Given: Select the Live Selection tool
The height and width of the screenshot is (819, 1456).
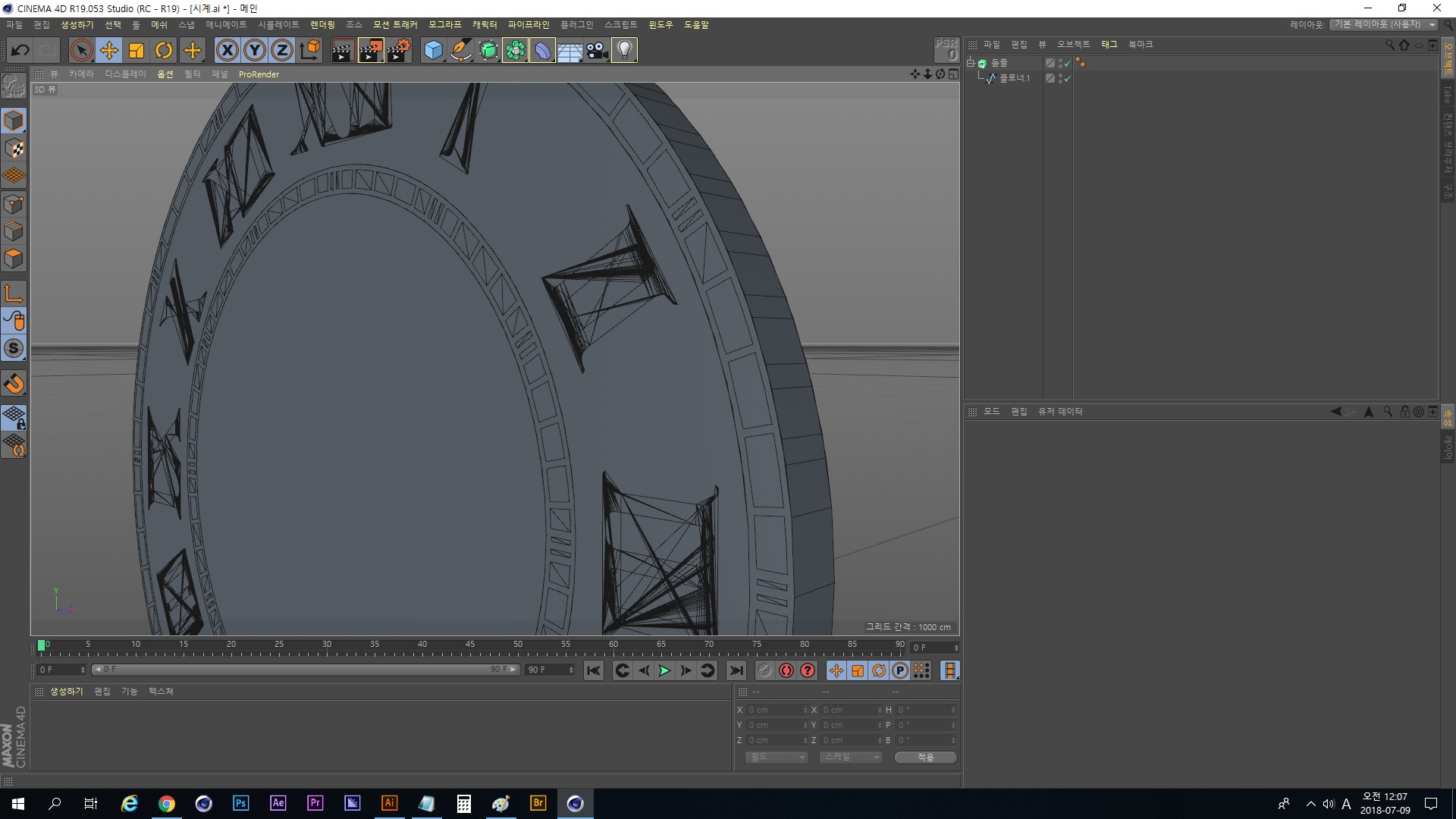Looking at the screenshot, I should click(x=81, y=51).
